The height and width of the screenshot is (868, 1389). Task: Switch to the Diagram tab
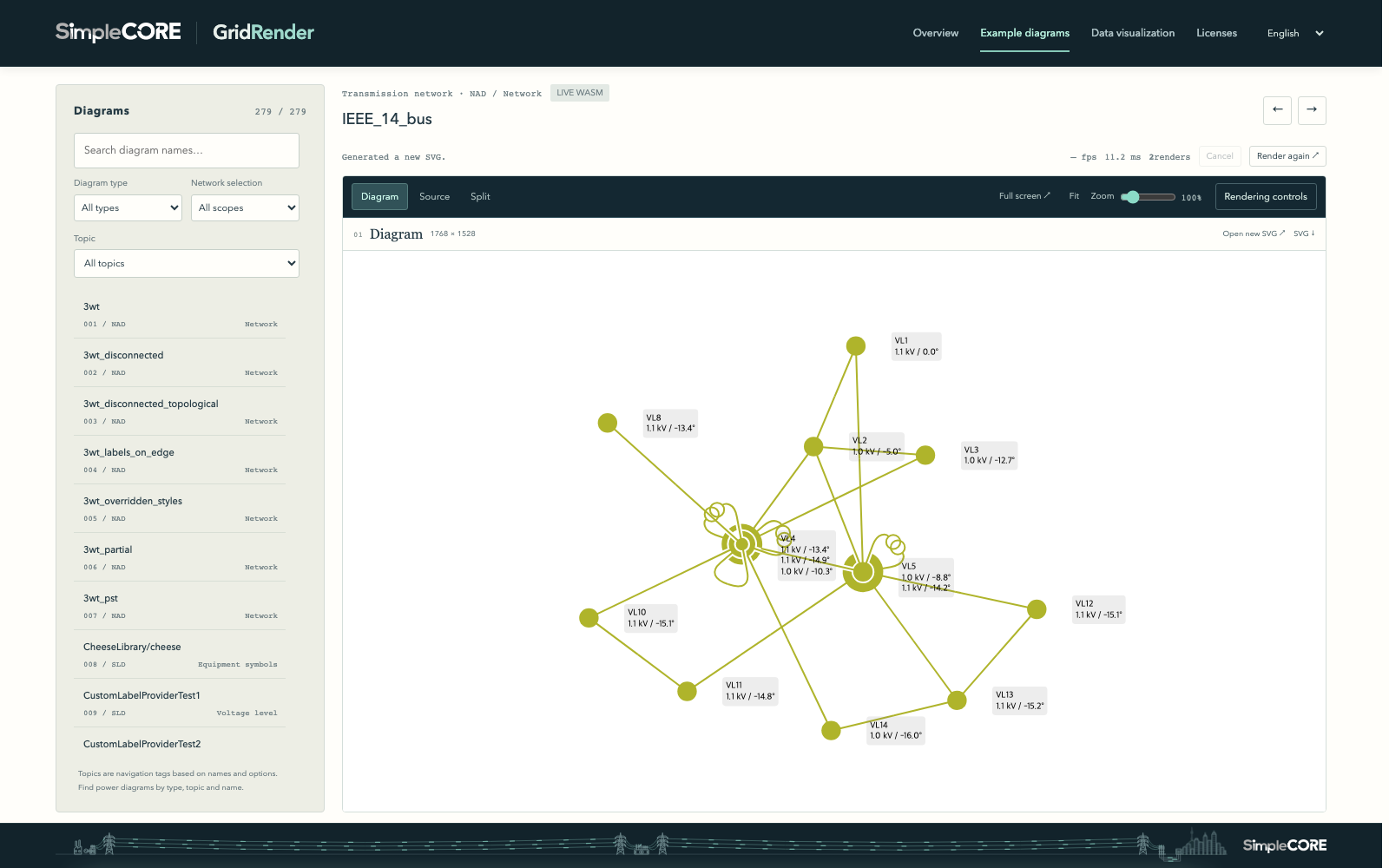click(379, 196)
